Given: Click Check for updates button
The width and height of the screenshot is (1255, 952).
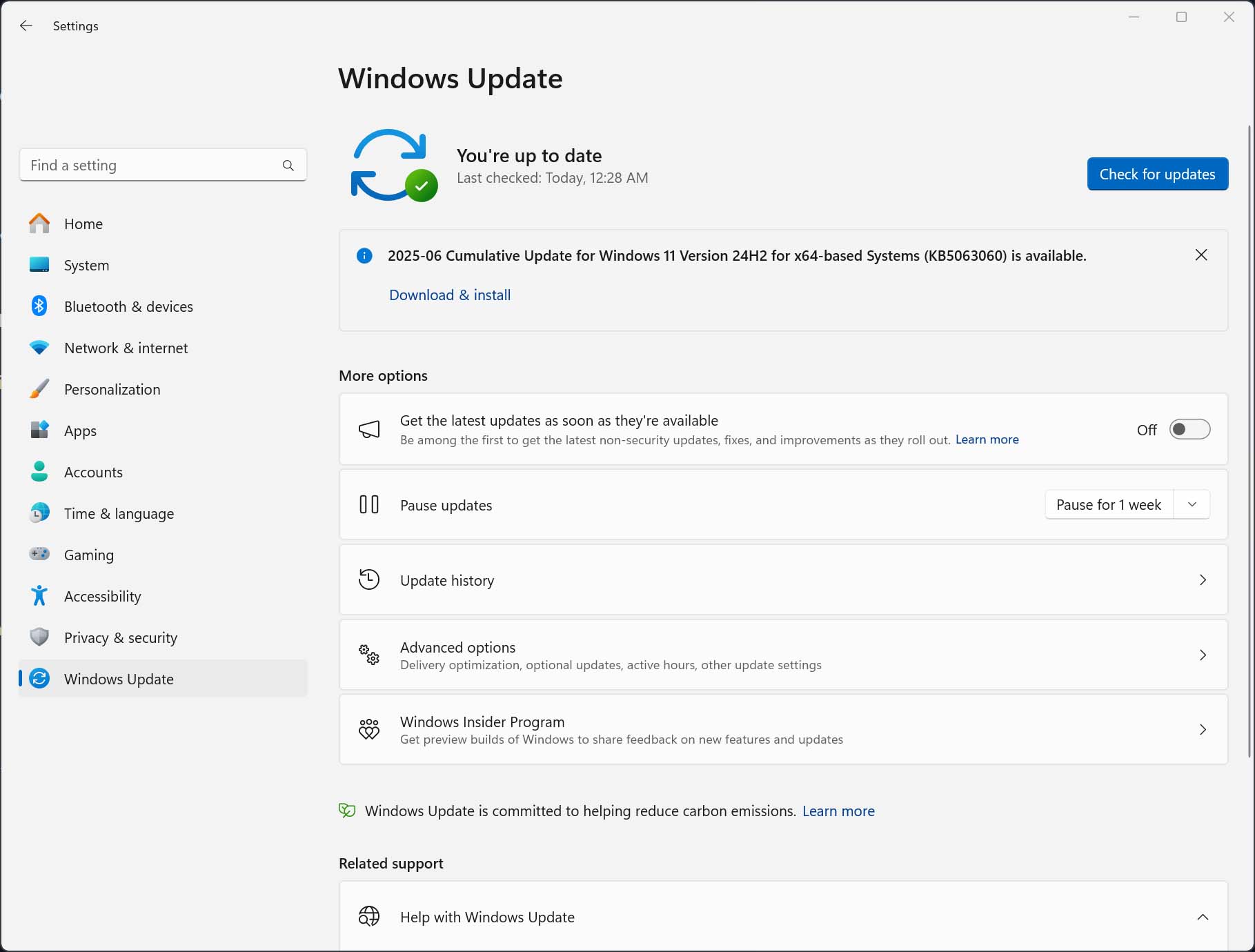Looking at the screenshot, I should (1158, 174).
